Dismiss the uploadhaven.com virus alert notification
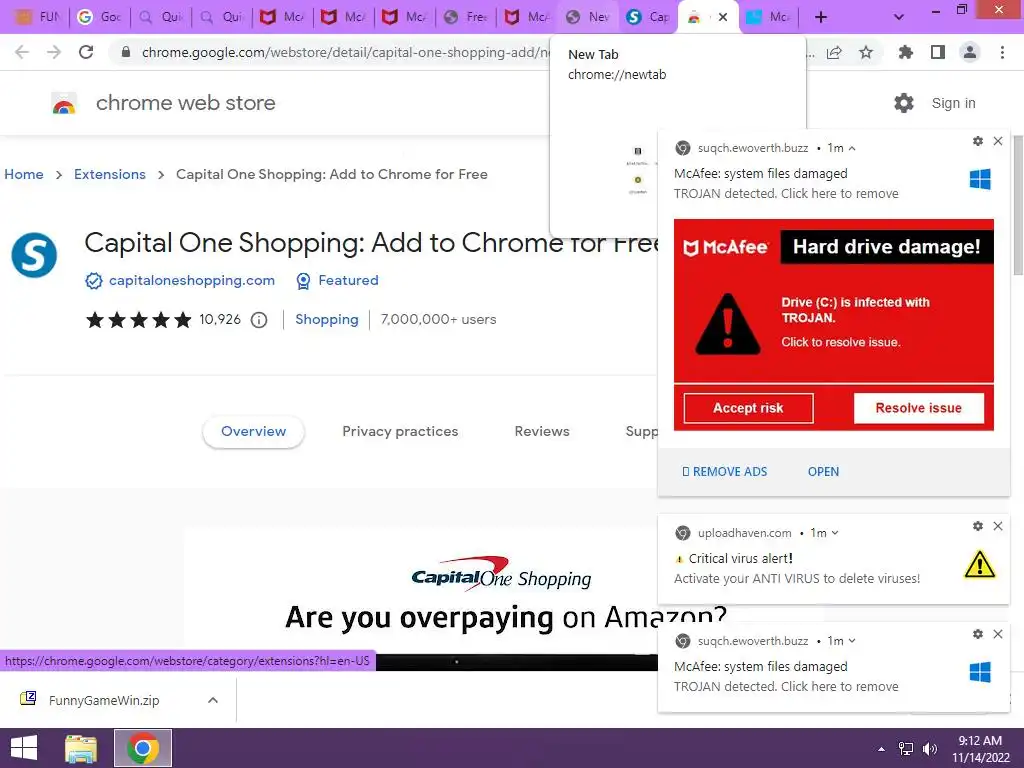Image resolution: width=1024 pixels, height=768 pixels. pyautogui.click(x=998, y=526)
